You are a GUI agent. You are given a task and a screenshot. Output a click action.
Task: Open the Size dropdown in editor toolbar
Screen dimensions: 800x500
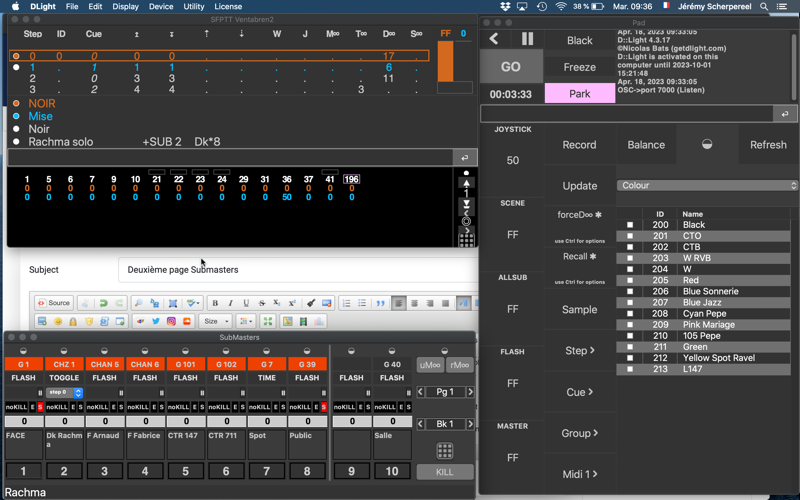pyautogui.click(x=216, y=321)
